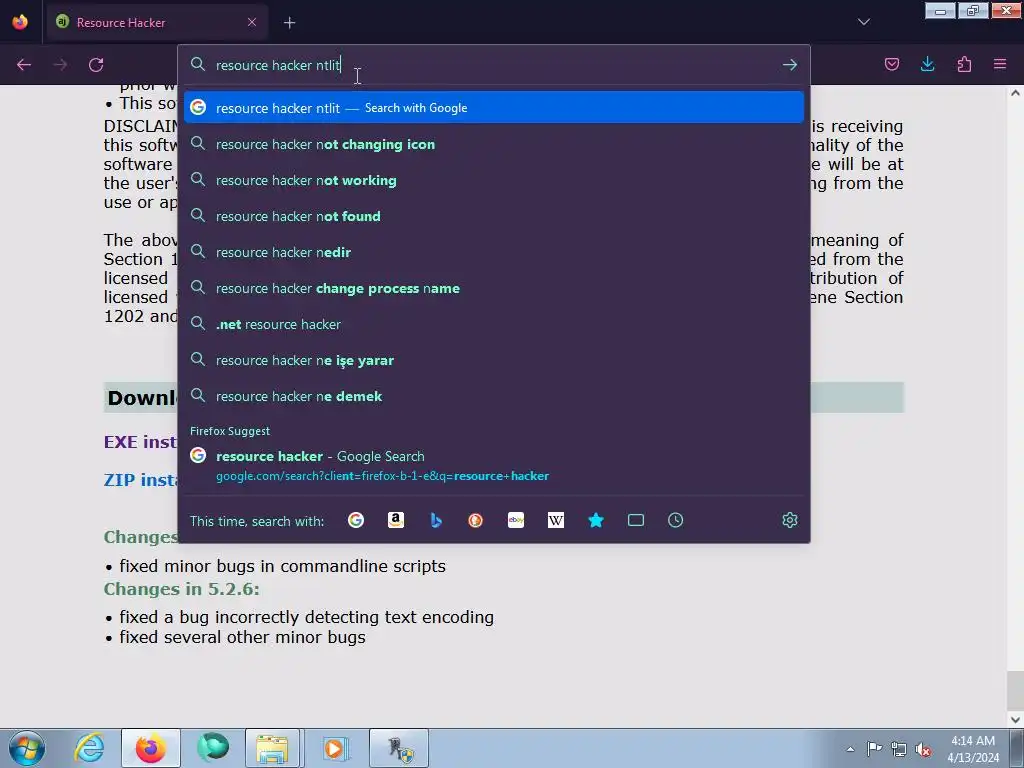1024x768 pixels.
Task: Open the Downloads toolbar icon
Action: coord(927,64)
